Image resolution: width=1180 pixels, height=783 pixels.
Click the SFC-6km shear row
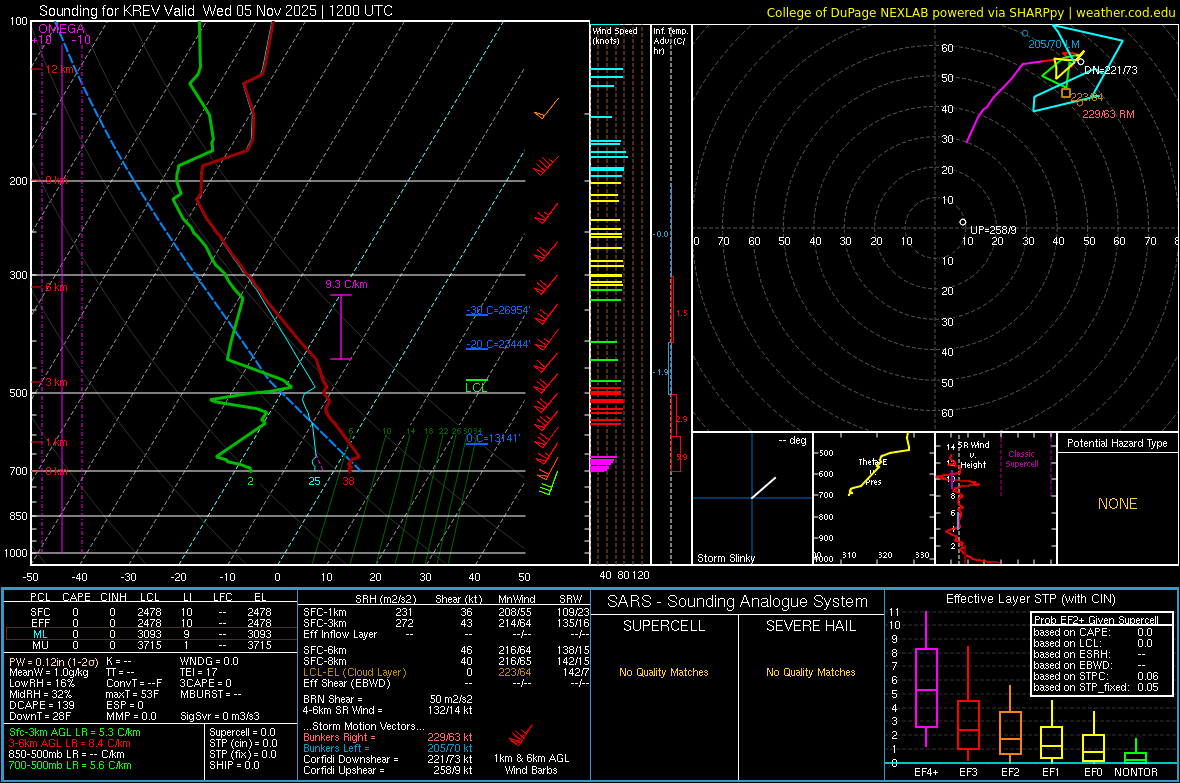tap(446, 650)
